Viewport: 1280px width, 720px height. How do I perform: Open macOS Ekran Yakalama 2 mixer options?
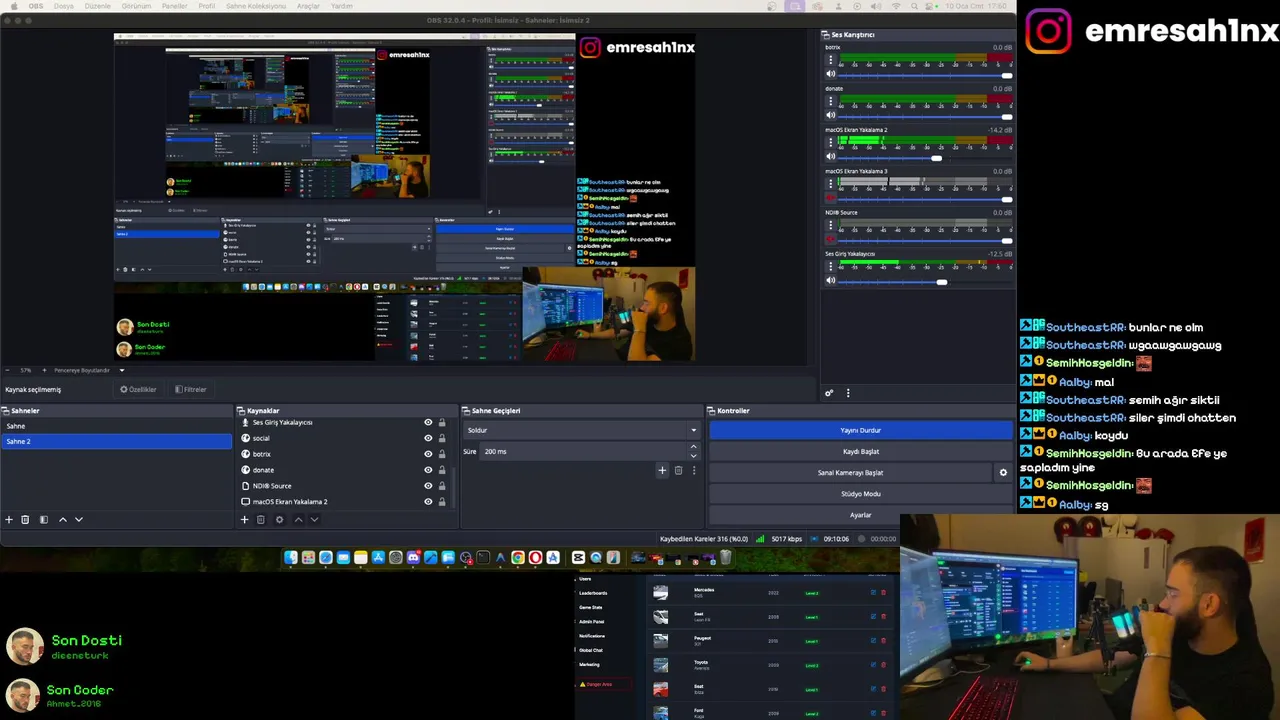[x=830, y=143]
